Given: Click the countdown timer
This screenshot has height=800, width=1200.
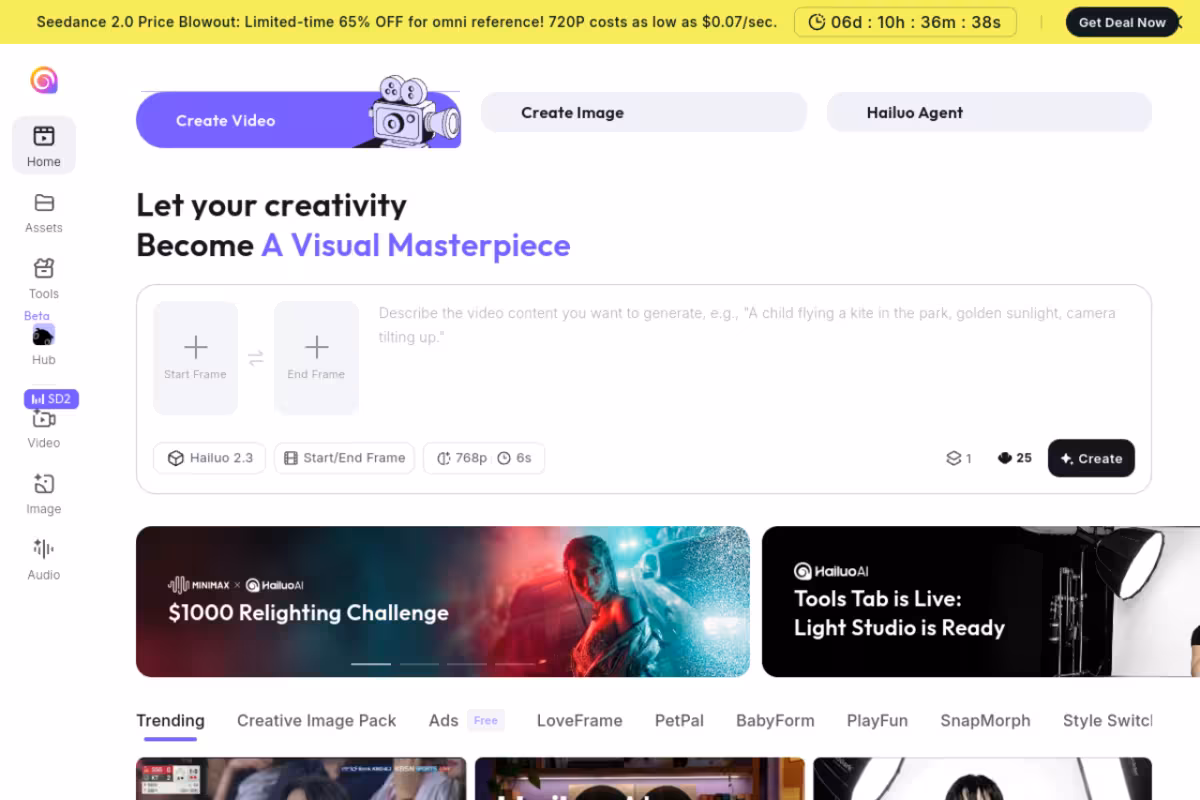Looking at the screenshot, I should (905, 22).
